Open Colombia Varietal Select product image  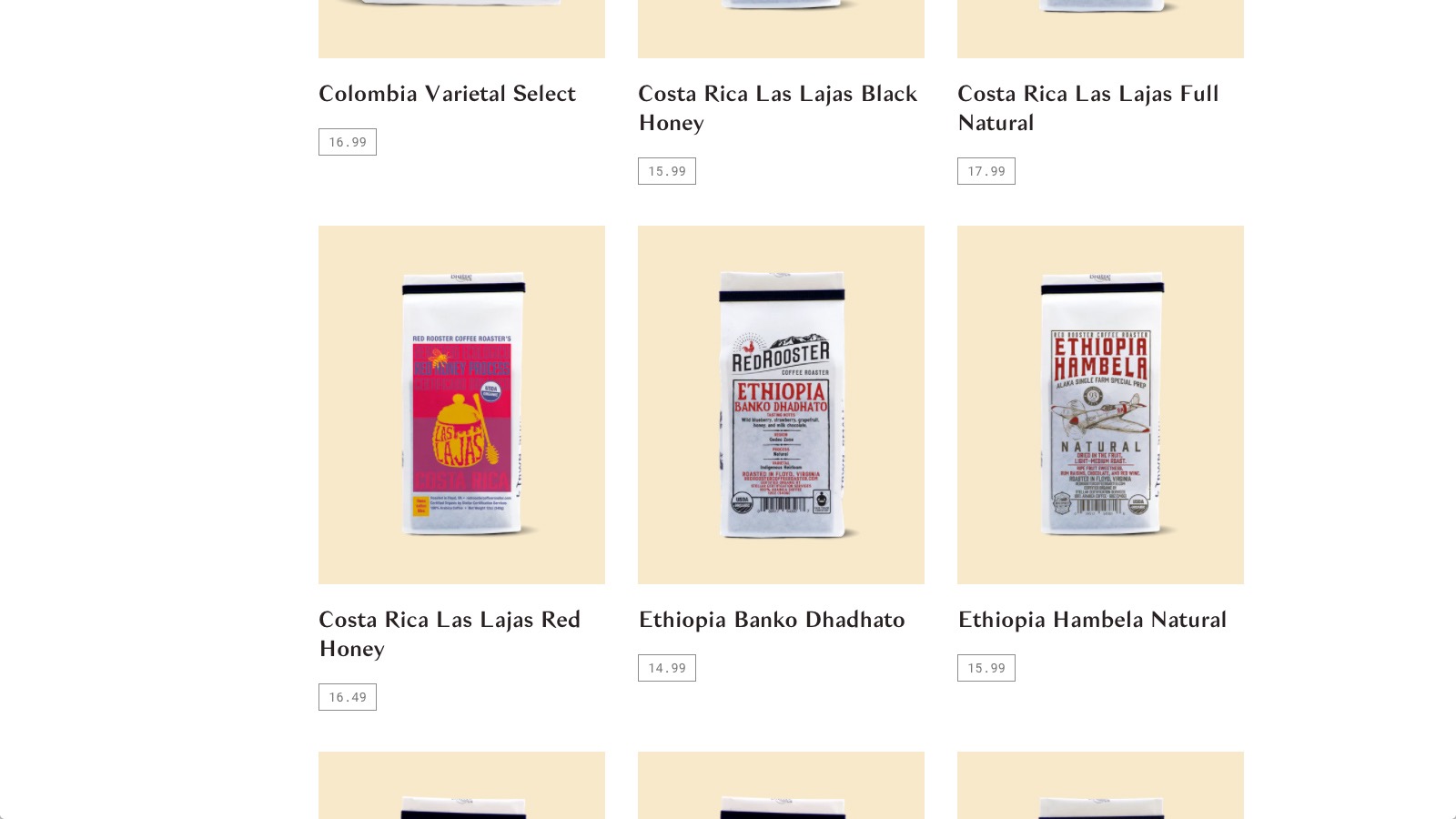461,29
